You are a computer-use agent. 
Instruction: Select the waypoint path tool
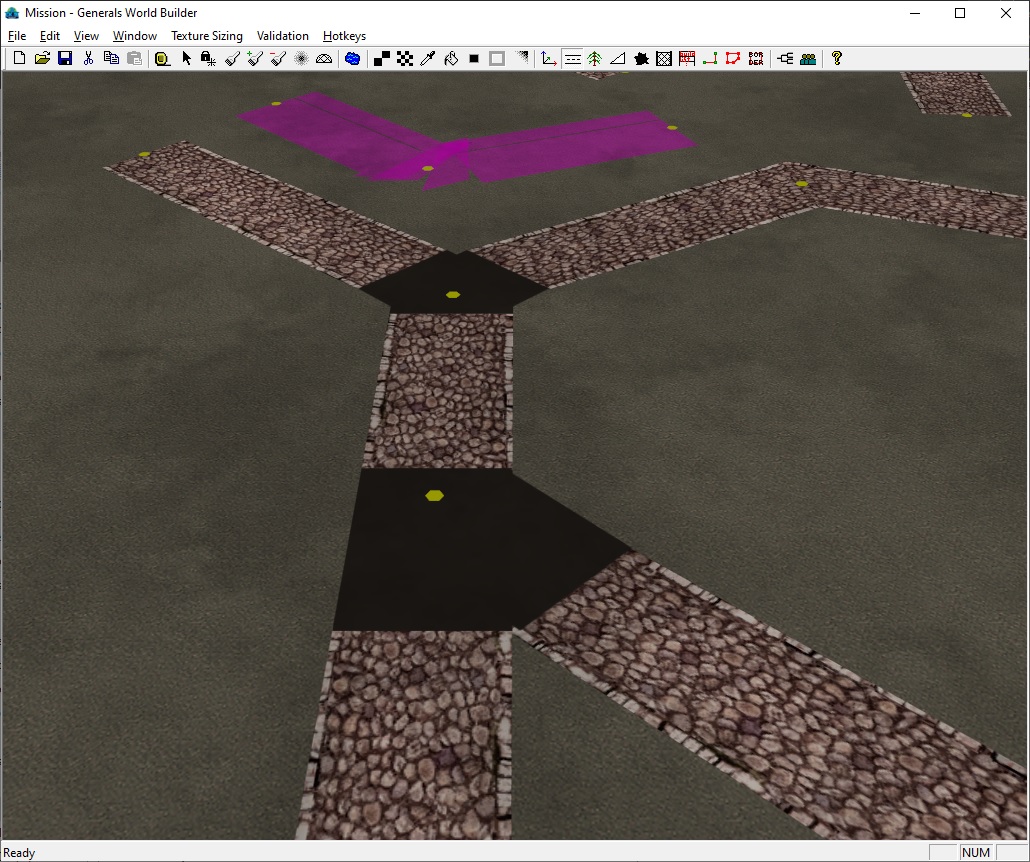point(709,58)
